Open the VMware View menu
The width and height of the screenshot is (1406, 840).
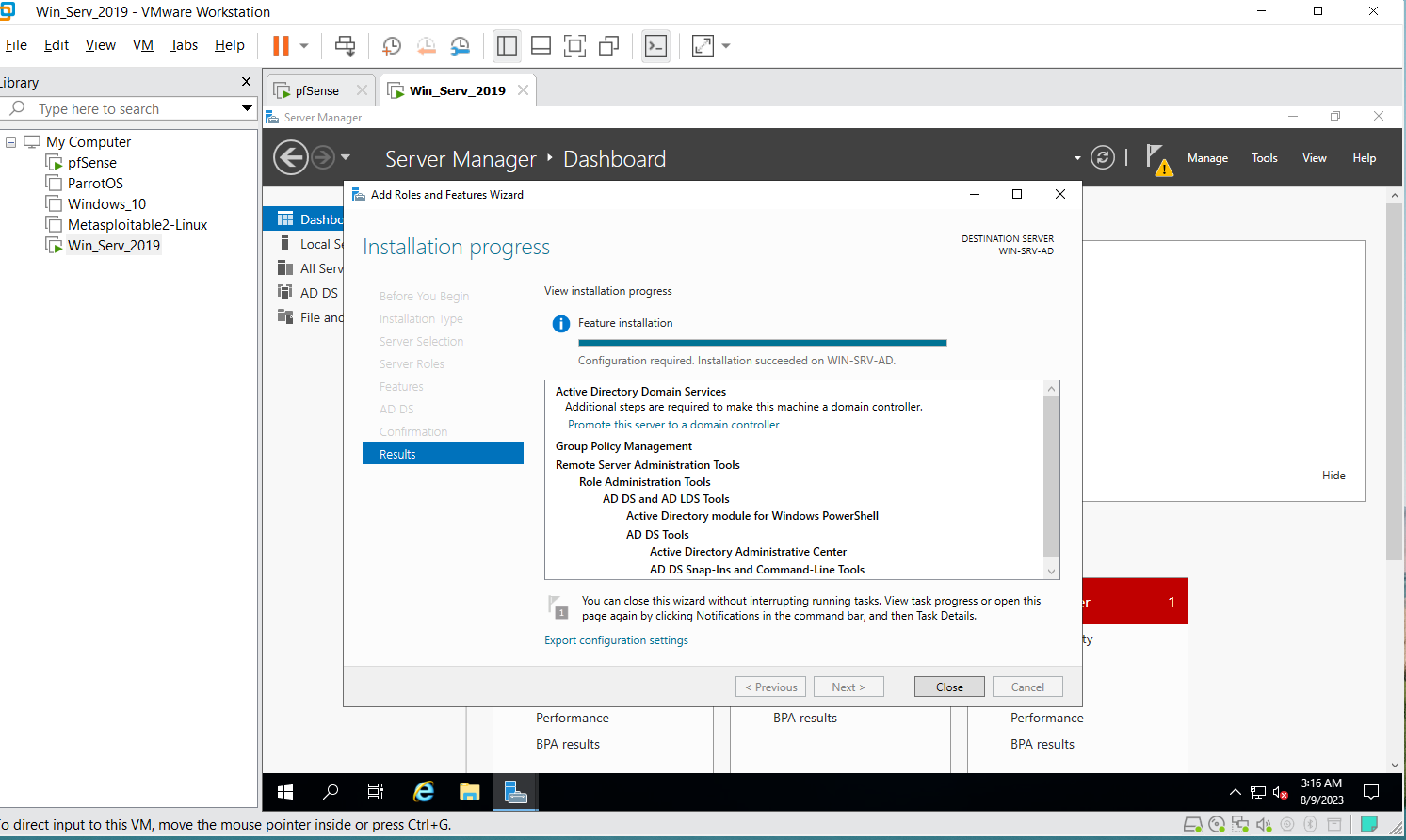click(x=101, y=45)
